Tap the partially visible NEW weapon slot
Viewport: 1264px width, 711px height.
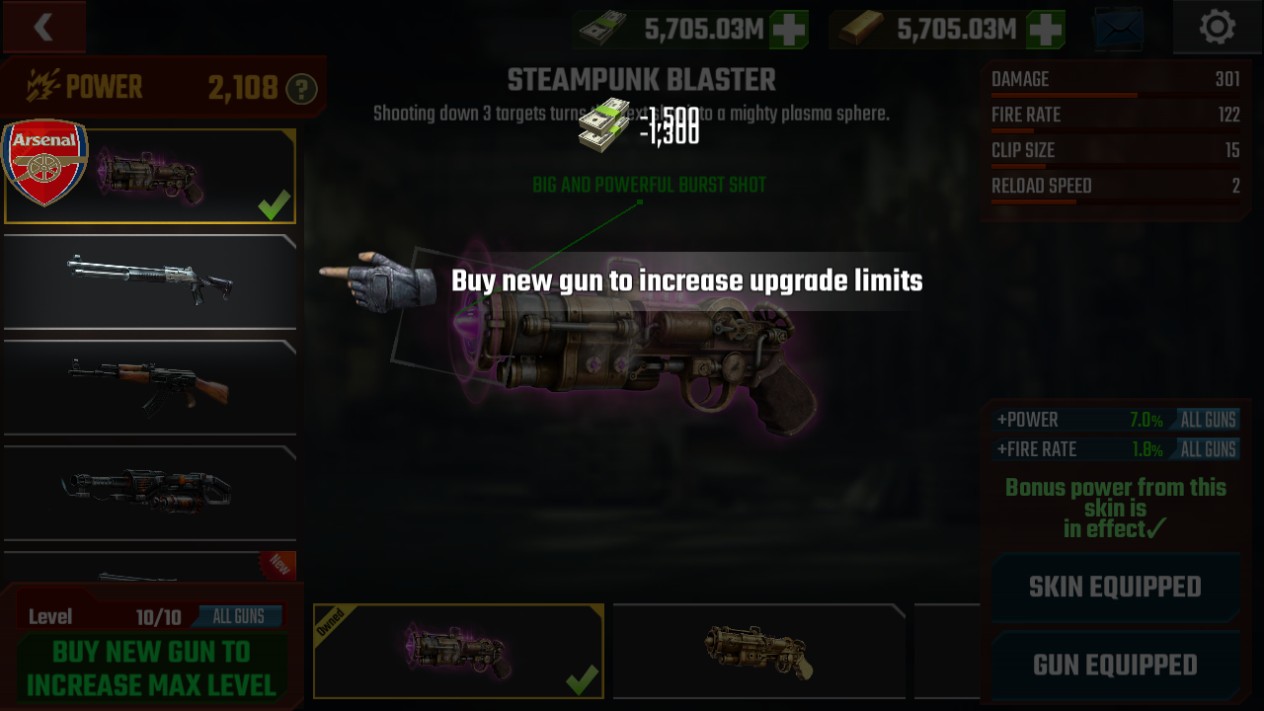[150, 567]
